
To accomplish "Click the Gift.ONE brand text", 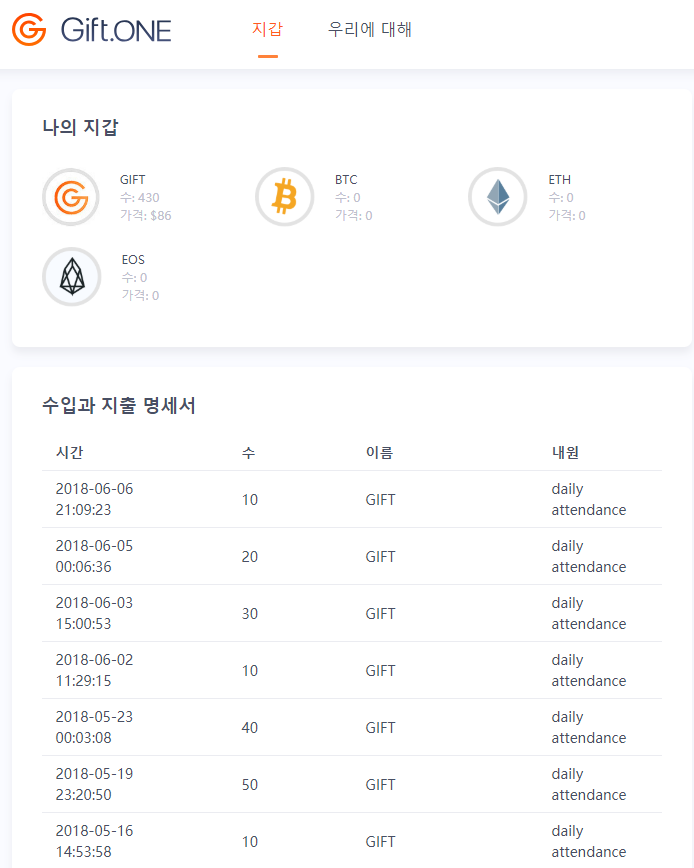I will point(116,30).
